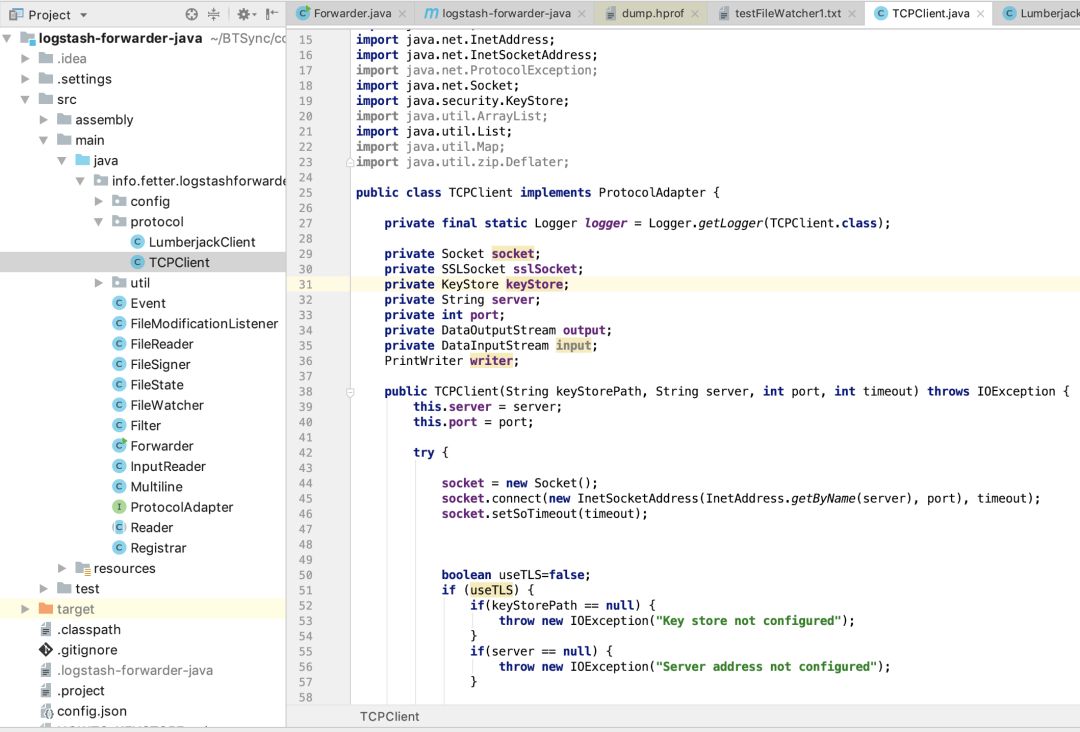Close the TCPClient.java tab
1080x732 pixels.
pyautogui.click(x=980, y=13)
